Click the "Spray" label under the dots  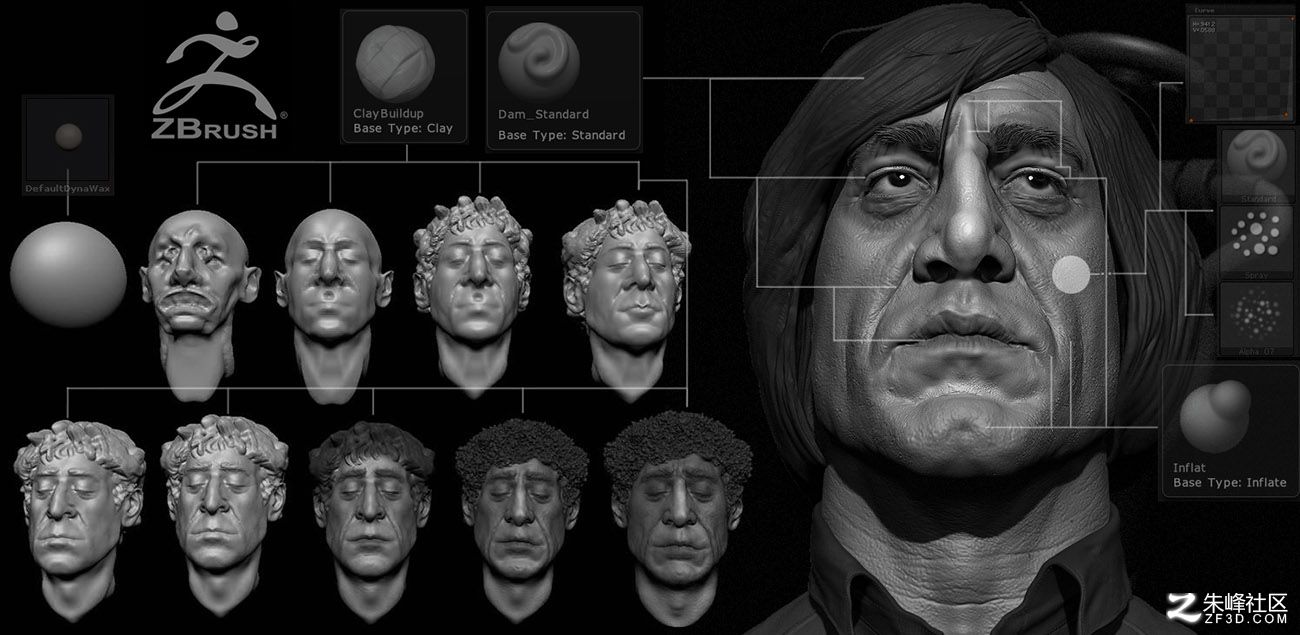(x=1258, y=274)
